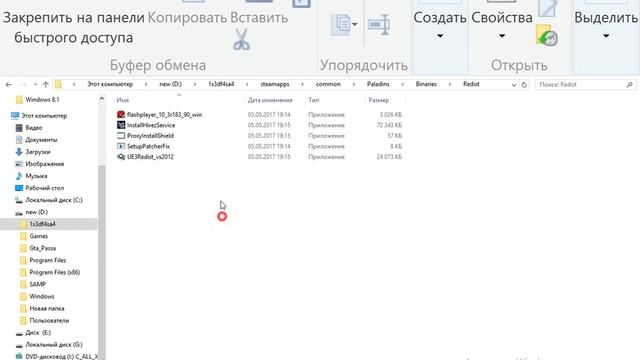Click Закрепить на панели быстрого доступа
Screen dimensions: 640x360
(x=74, y=27)
